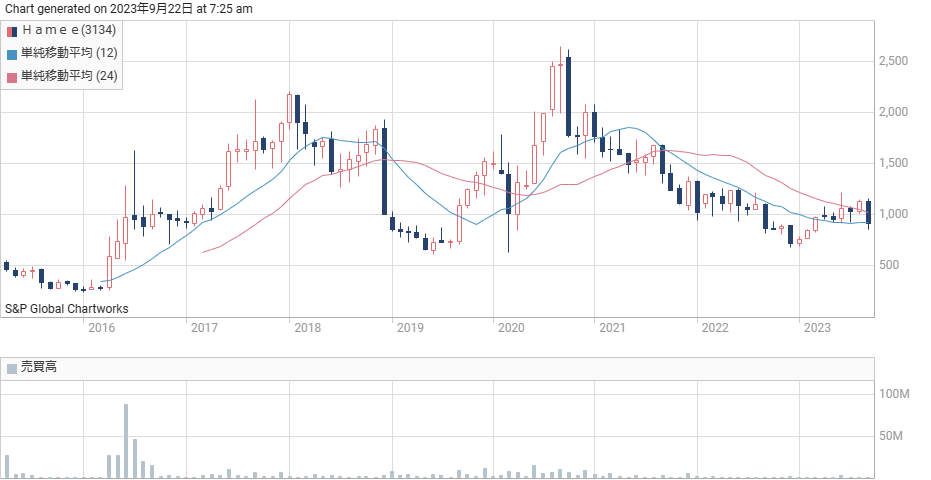Click the tallest volume bar in 2016
931x480 pixels.
[126, 441]
